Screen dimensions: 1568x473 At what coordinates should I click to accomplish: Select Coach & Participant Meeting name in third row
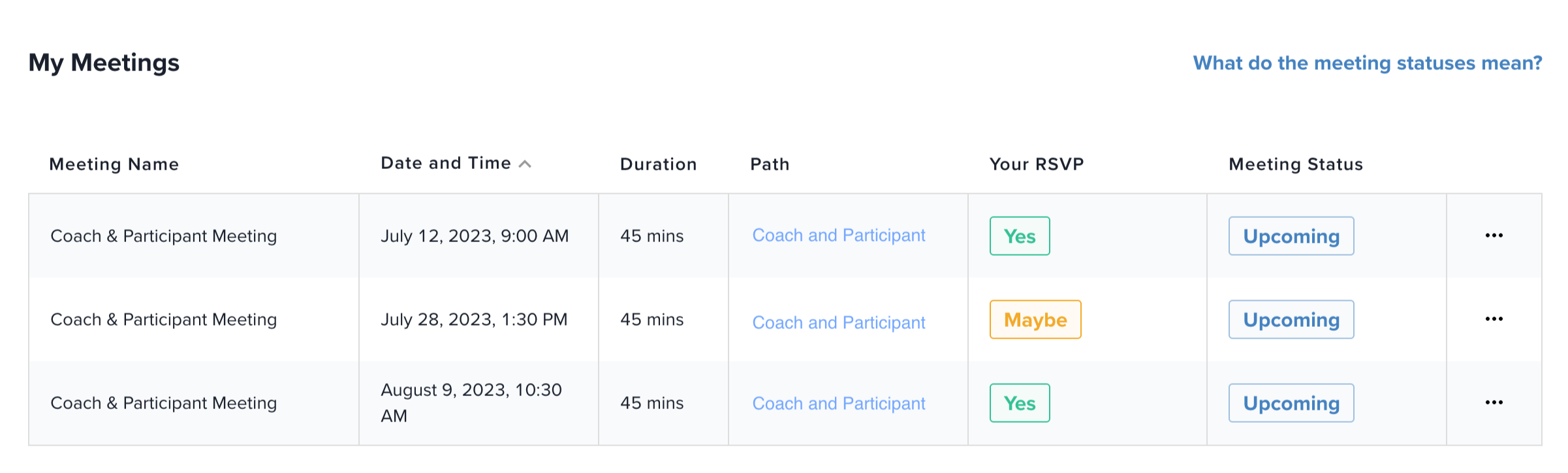pos(164,403)
